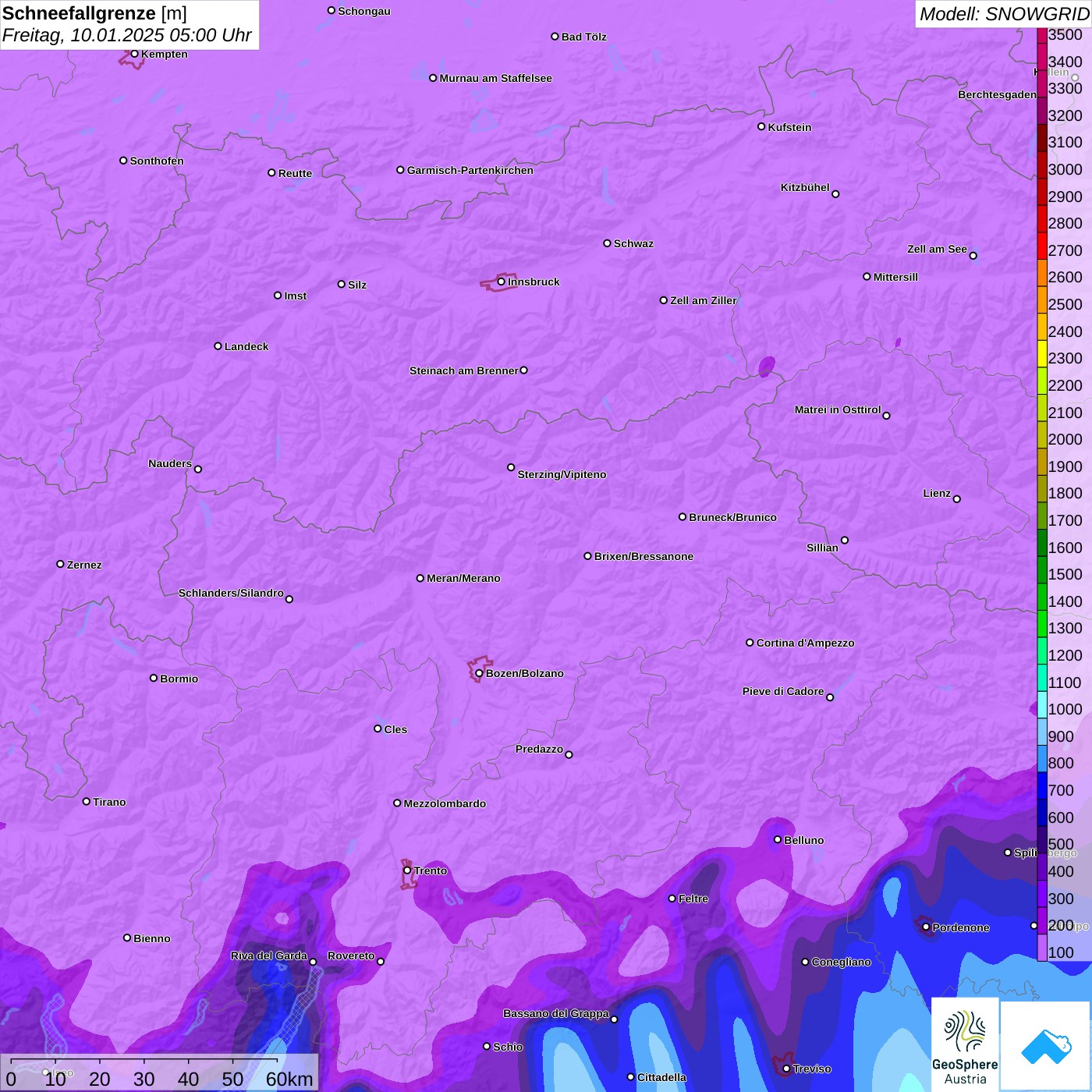Click the Kitzbühel location dot
This screenshot has height=1092, width=1092.
(835, 194)
